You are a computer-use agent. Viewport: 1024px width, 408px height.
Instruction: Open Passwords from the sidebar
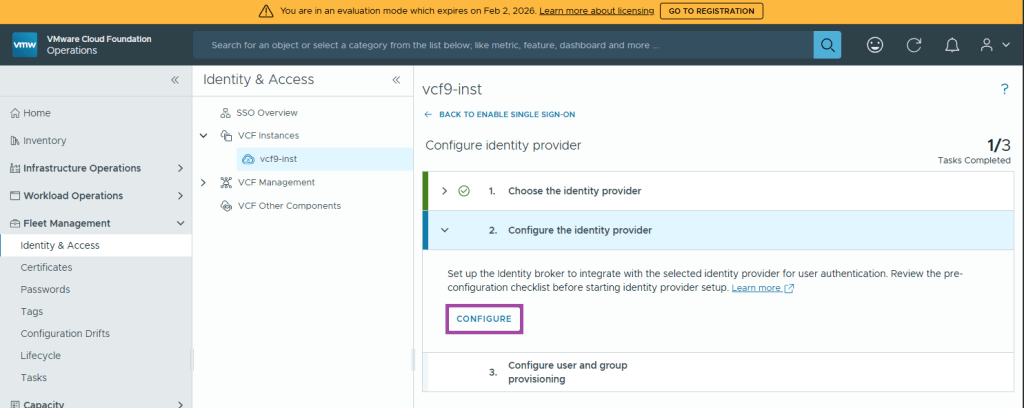click(45, 289)
